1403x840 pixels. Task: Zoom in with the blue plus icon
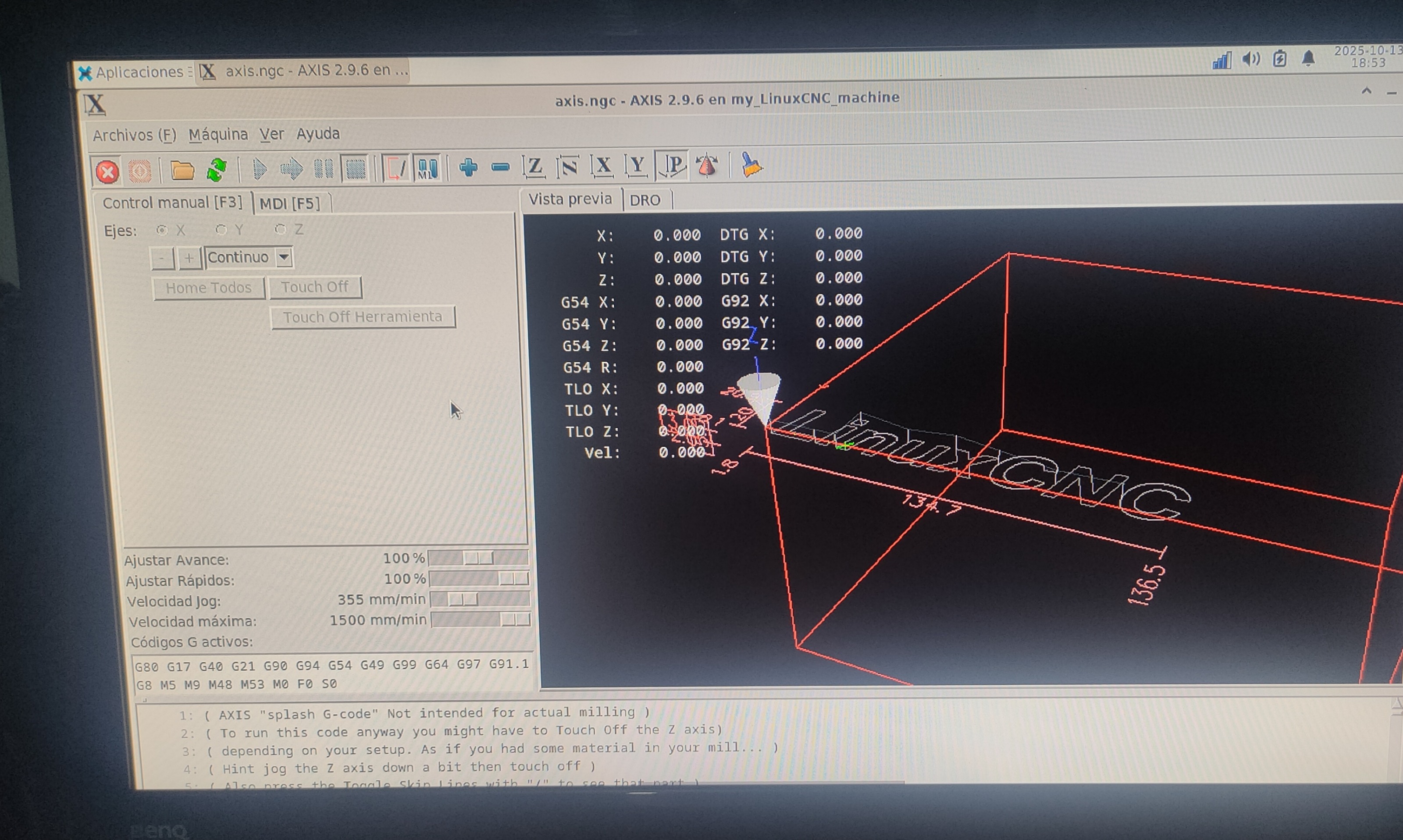pos(468,167)
